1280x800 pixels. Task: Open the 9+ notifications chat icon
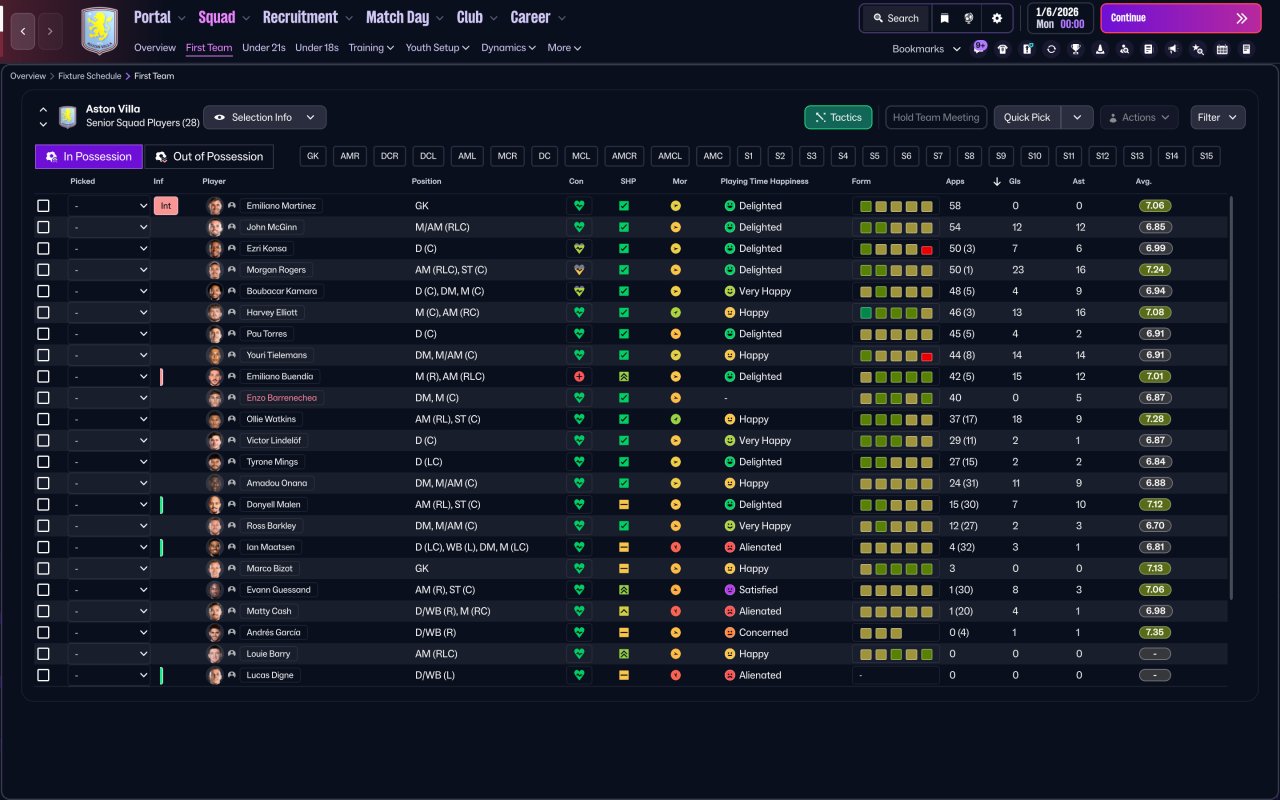979,47
